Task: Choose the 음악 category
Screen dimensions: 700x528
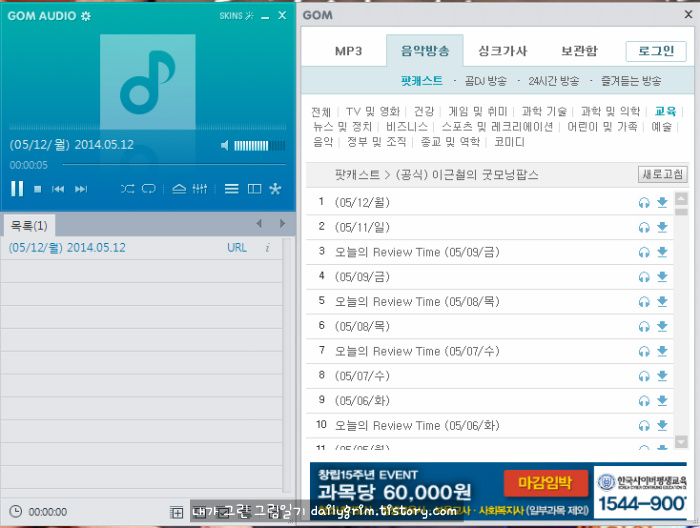Action: 323,142
